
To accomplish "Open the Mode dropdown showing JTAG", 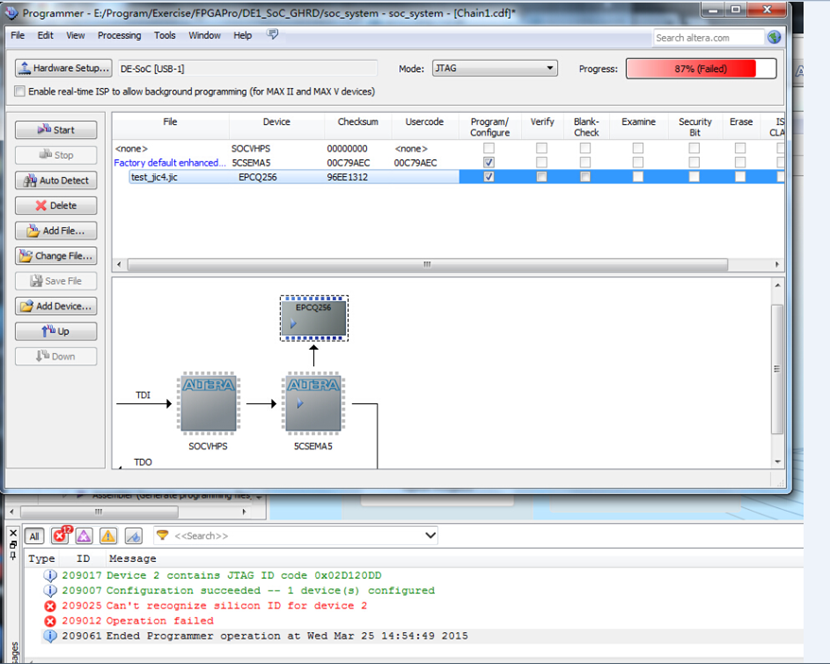I will (494, 68).
